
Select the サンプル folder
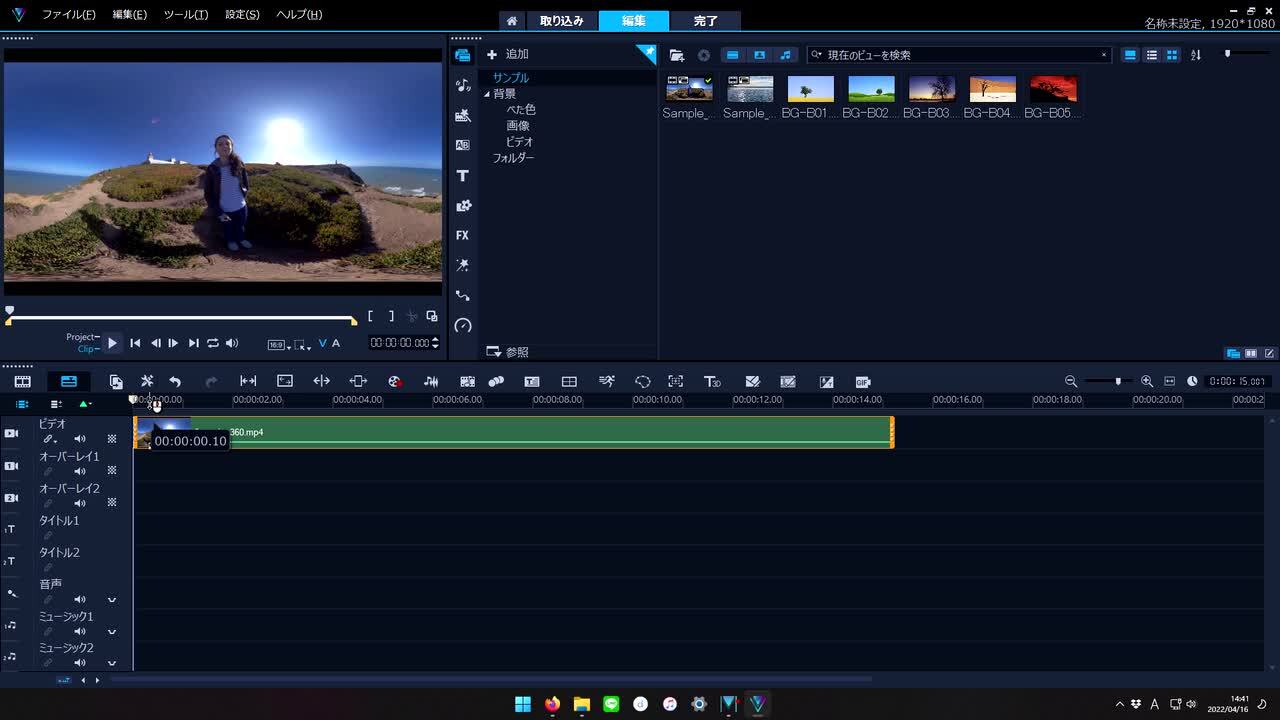(x=510, y=77)
